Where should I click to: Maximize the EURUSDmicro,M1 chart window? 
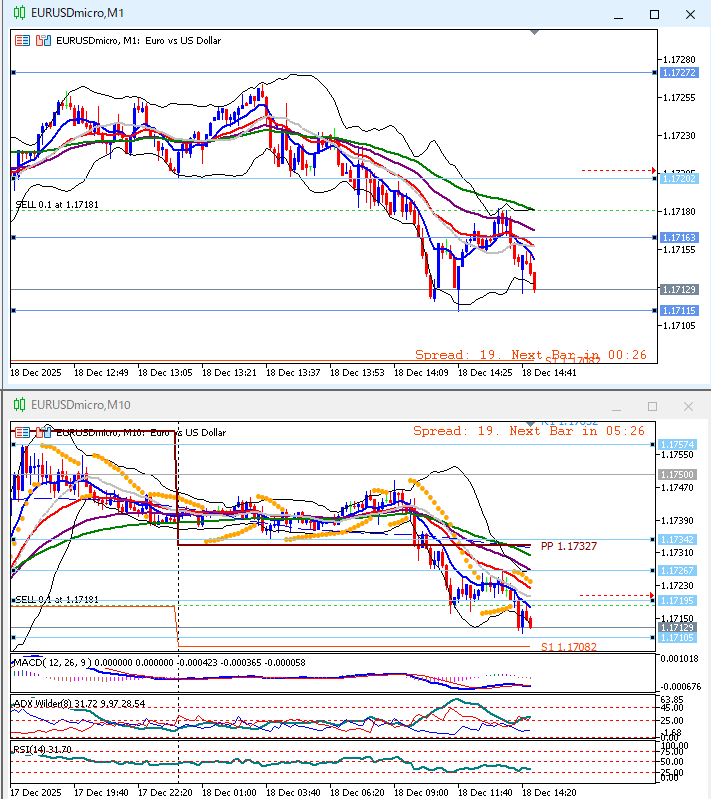point(655,14)
